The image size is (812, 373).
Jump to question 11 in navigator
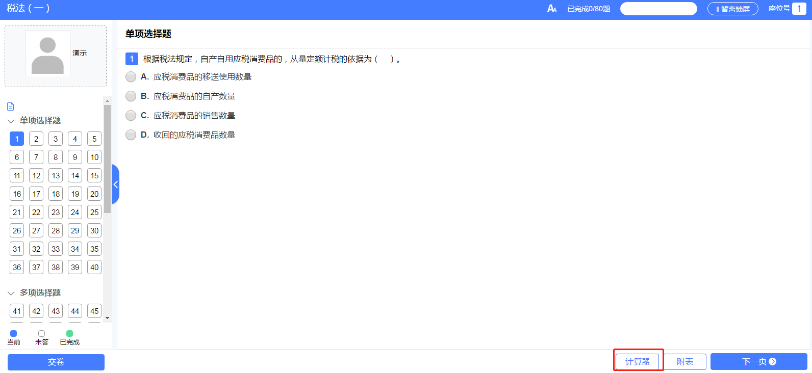17,176
